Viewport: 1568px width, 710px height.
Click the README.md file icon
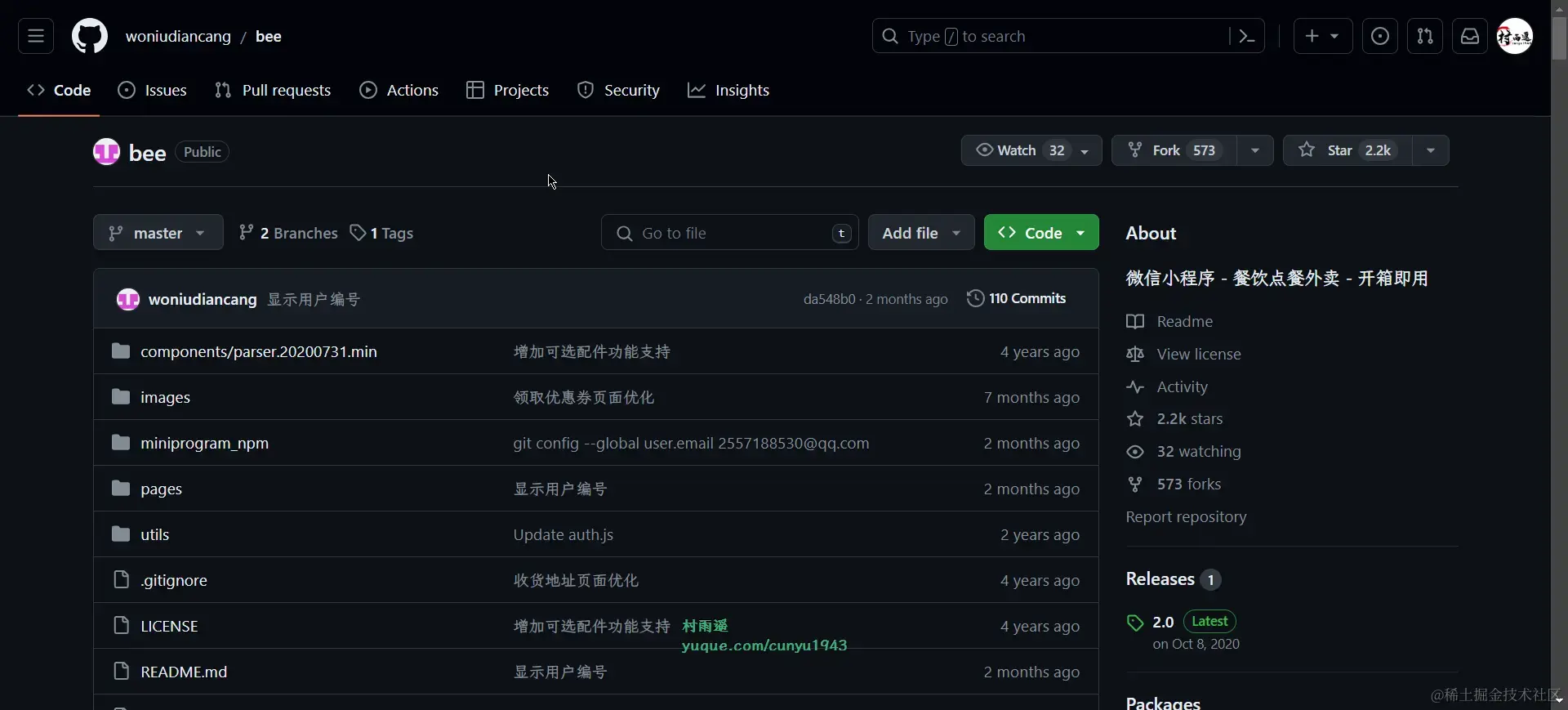(122, 672)
